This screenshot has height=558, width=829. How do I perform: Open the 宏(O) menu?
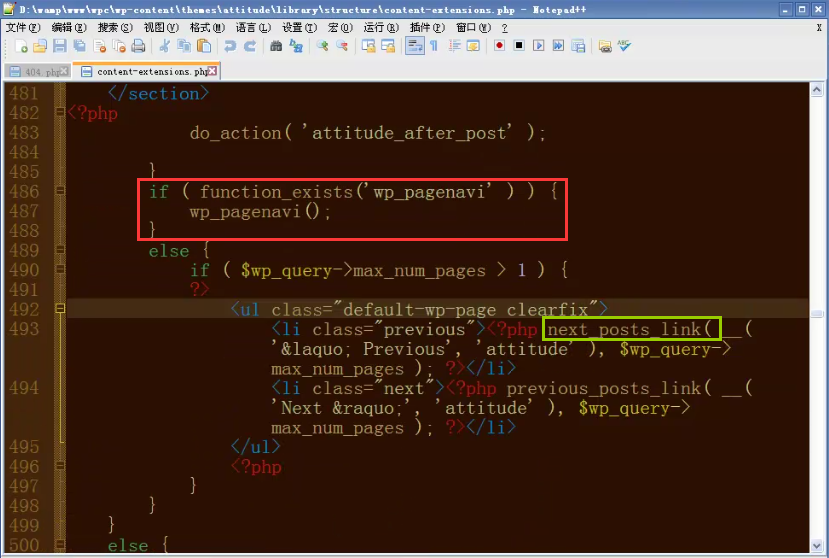click(x=340, y=28)
